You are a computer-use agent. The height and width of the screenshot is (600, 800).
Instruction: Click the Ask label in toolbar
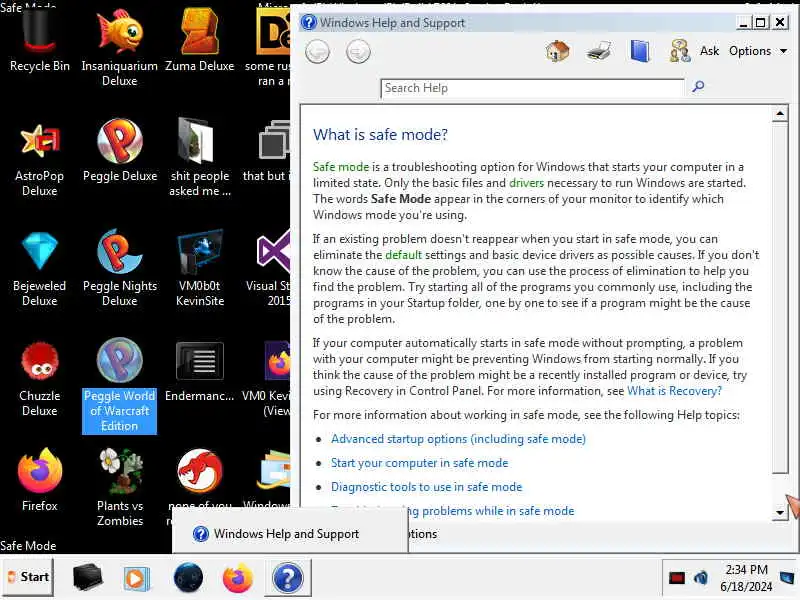709,51
